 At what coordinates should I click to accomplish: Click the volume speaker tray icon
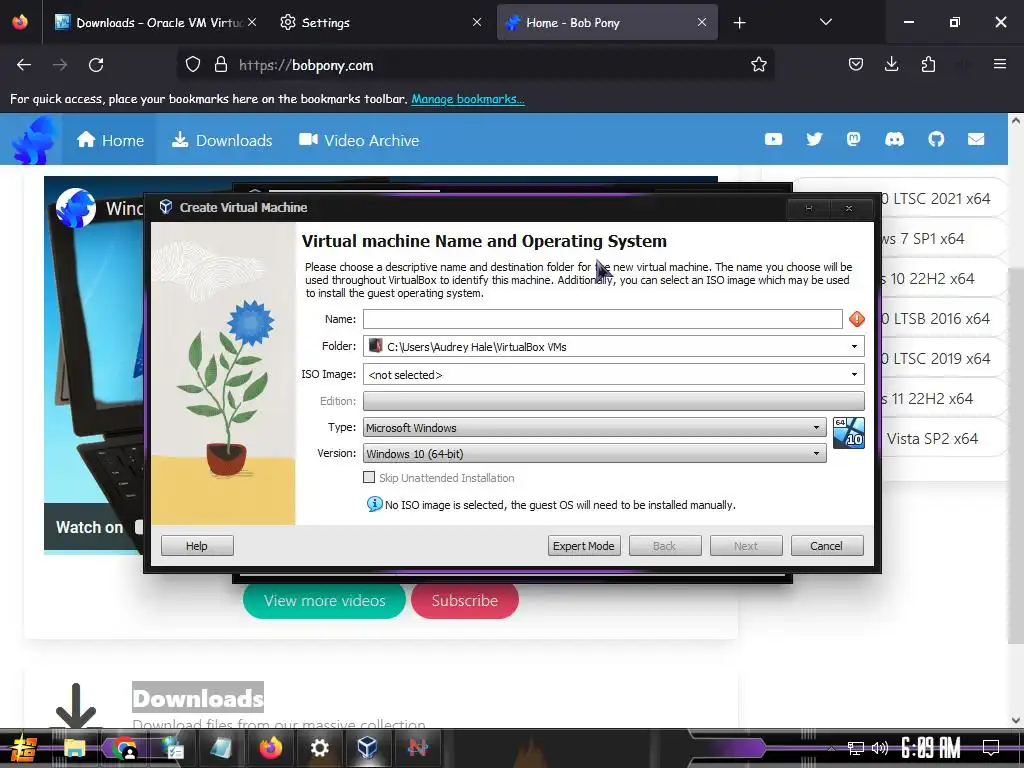tap(880, 748)
